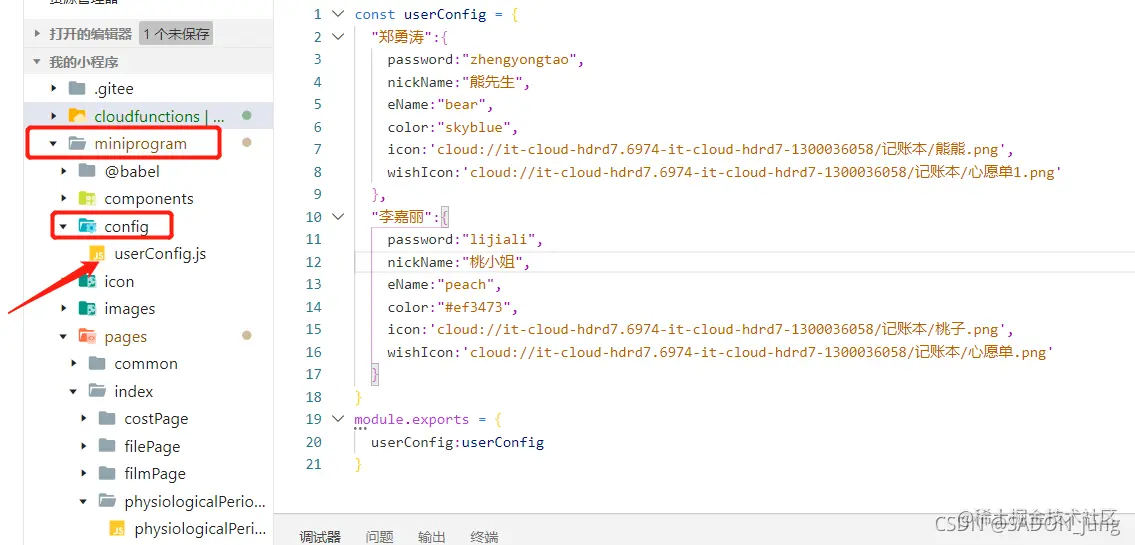Screen dimensions: 1135x545
Task: Click the costPage folder icon
Action: (x=107, y=418)
